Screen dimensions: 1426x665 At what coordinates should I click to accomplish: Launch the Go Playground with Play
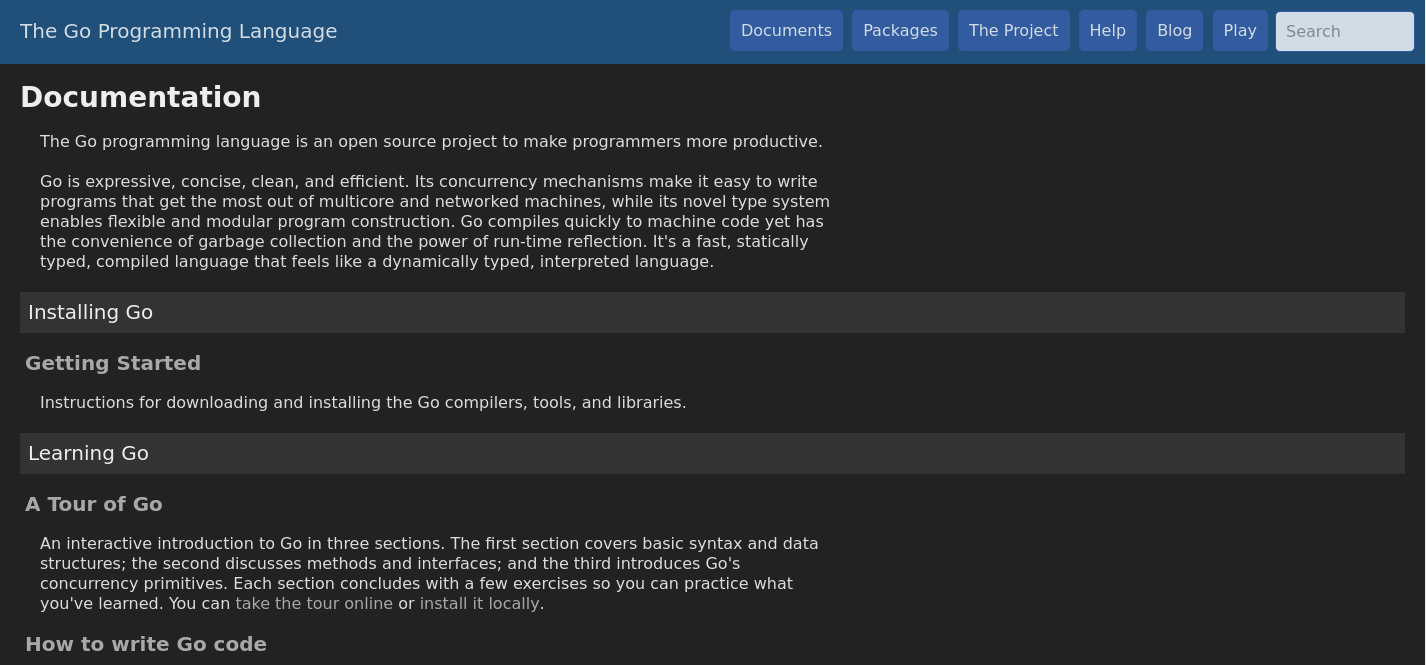click(x=1240, y=31)
